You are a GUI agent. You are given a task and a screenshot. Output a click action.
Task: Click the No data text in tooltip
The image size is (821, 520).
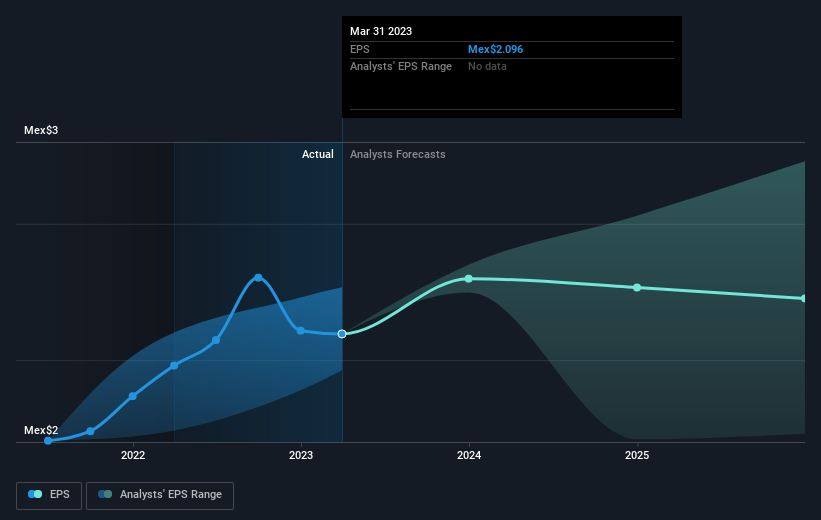pos(487,67)
